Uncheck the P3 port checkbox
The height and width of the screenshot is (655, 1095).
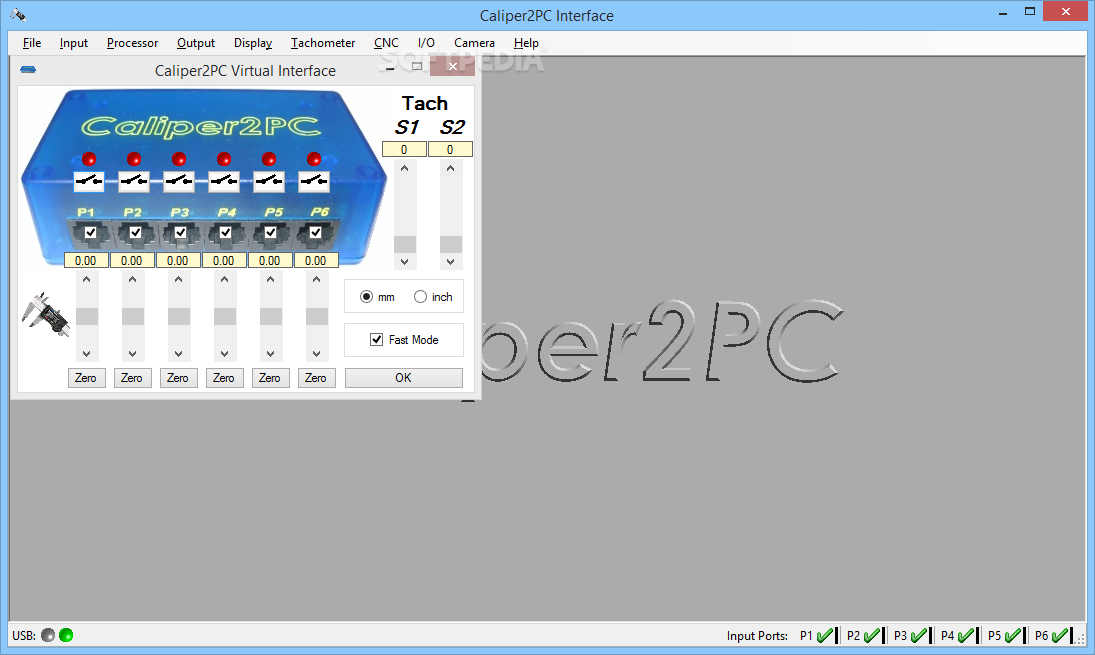(180, 233)
